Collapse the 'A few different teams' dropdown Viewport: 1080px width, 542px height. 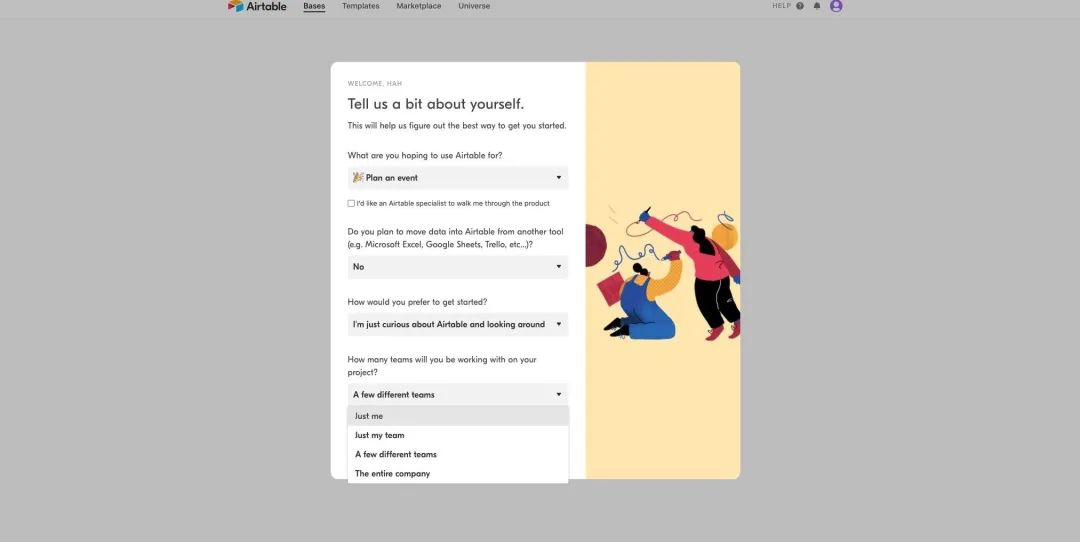tap(458, 395)
